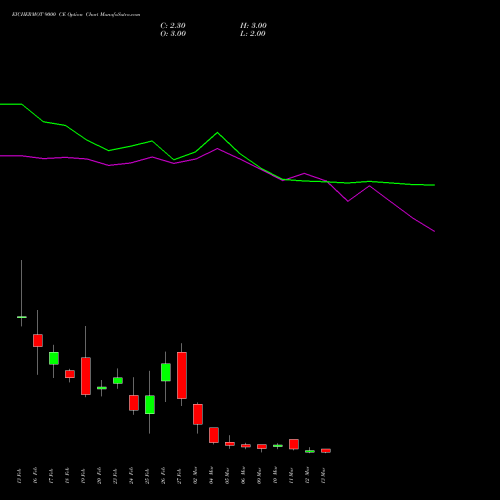This screenshot has width=500, height=500.
Task: Click the low value L: 2.00
Action: [x=253, y=34]
